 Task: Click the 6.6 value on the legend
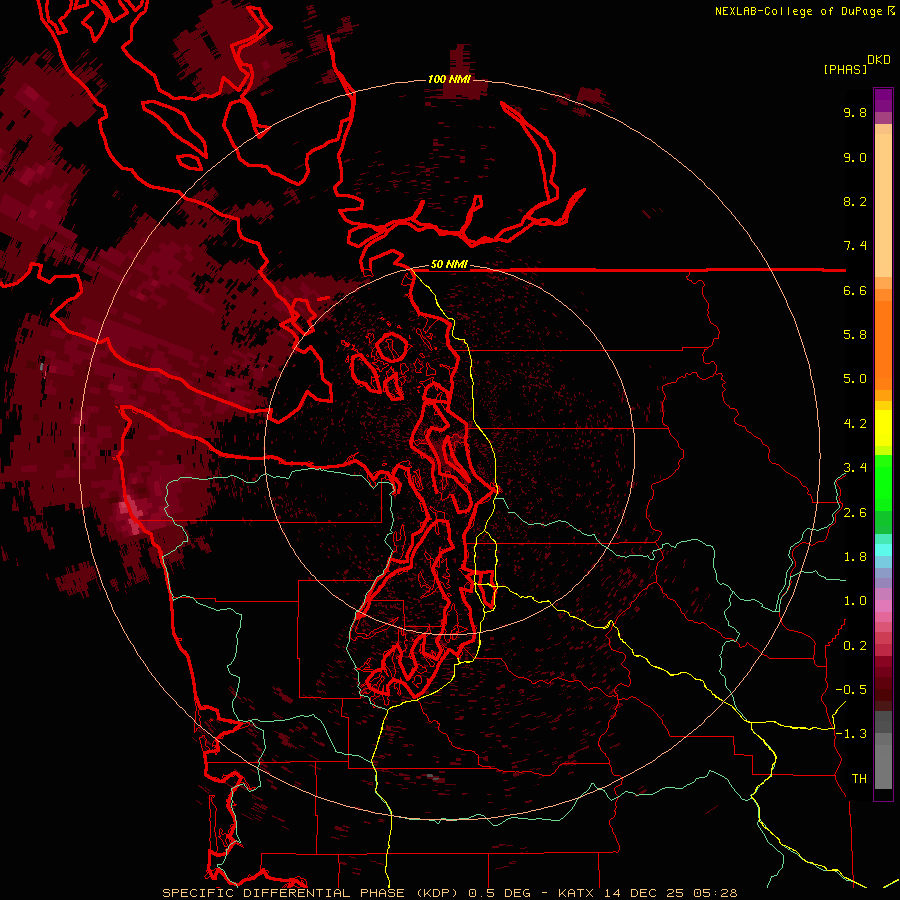point(855,290)
